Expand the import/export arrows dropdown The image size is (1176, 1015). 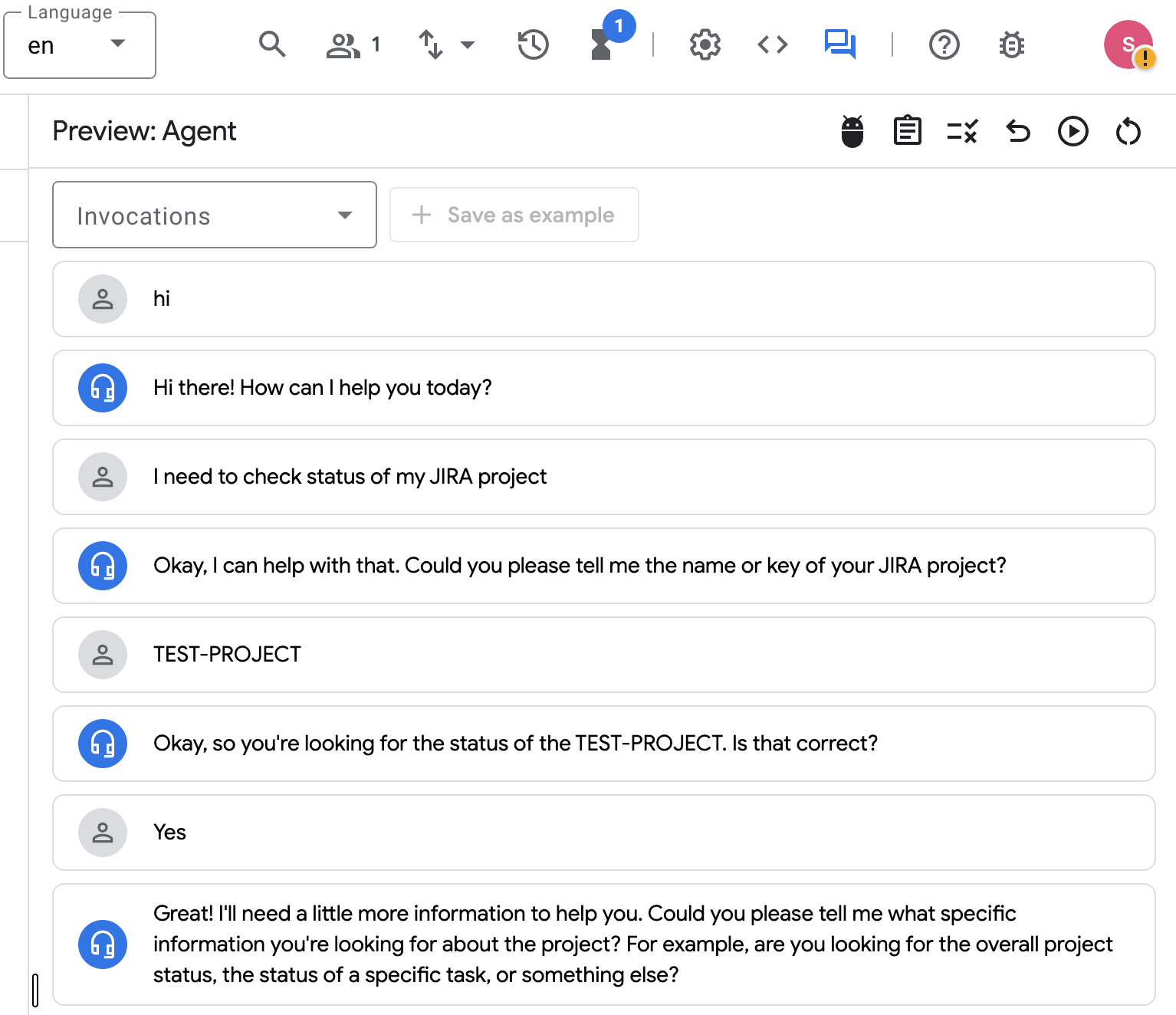coord(446,45)
